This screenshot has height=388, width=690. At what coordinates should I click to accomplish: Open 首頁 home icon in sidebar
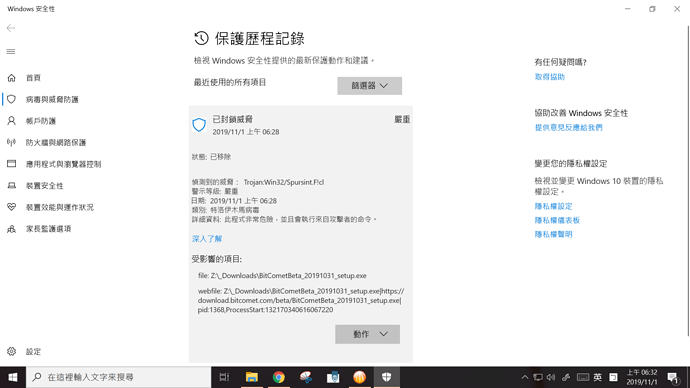(11, 78)
